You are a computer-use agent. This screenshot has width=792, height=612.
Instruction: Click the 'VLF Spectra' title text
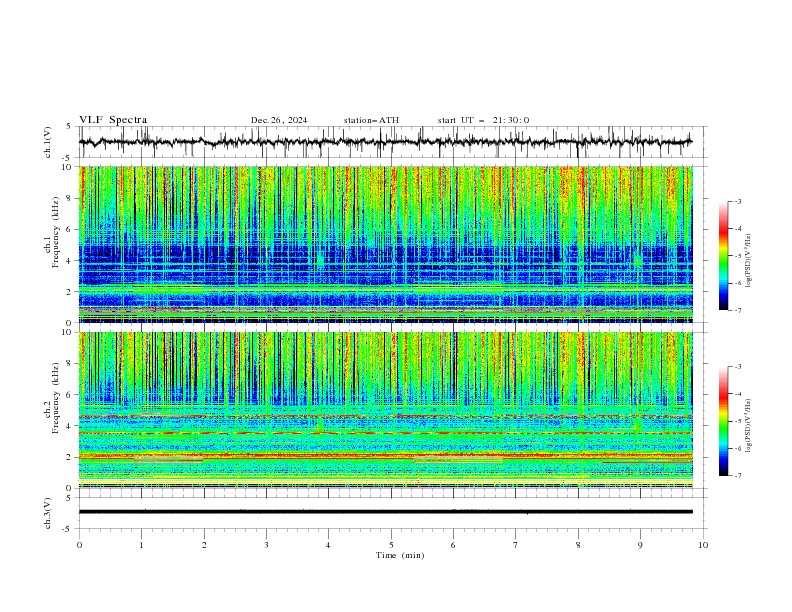[x=113, y=120]
